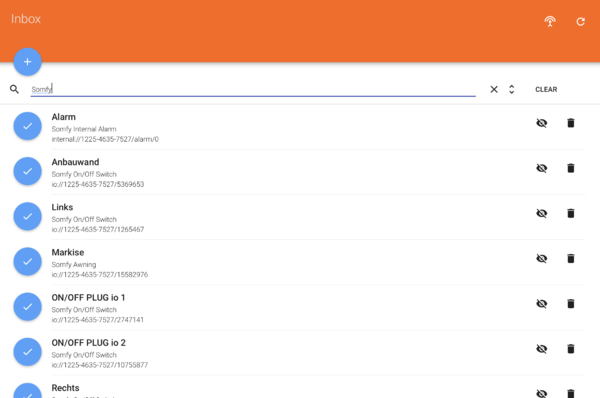Open the sort order toggle arrows
Screen dimensions: 600x398
tap(512, 89)
